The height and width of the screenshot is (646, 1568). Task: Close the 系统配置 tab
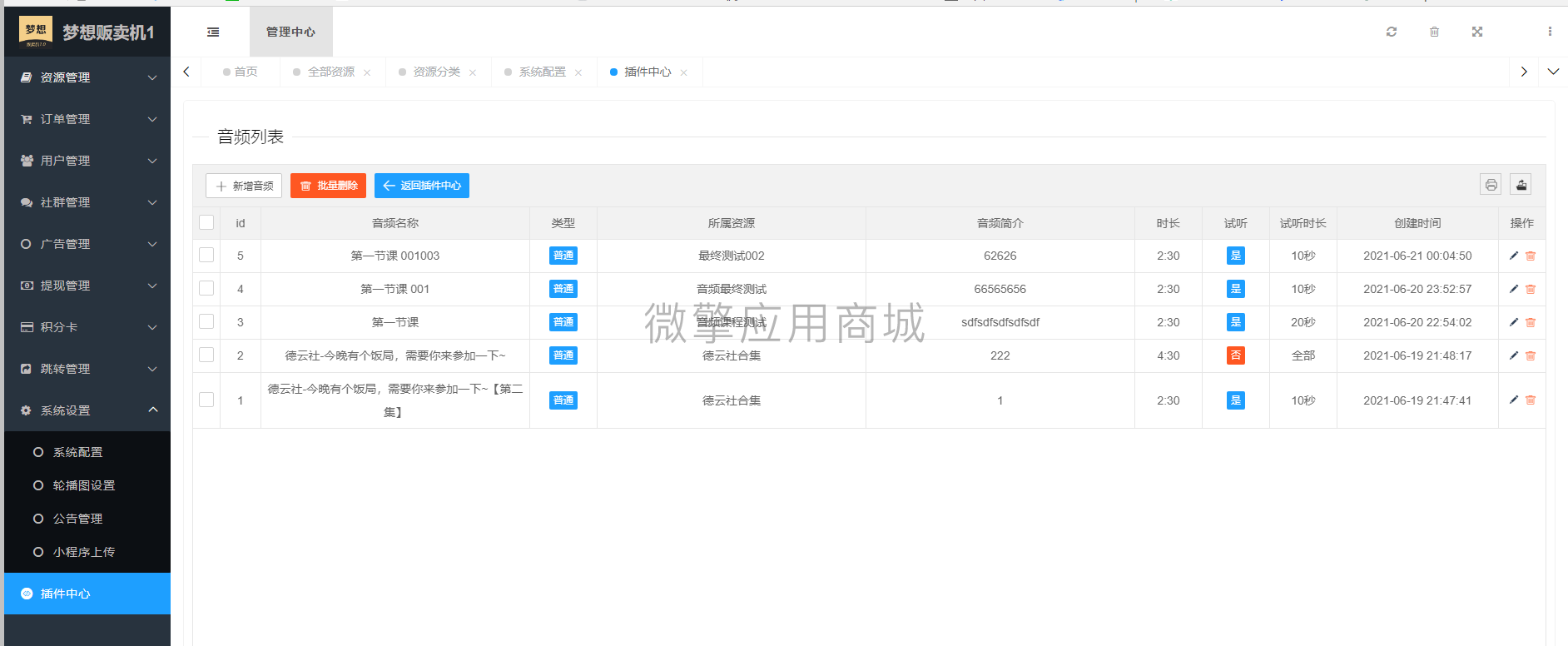[x=578, y=72]
